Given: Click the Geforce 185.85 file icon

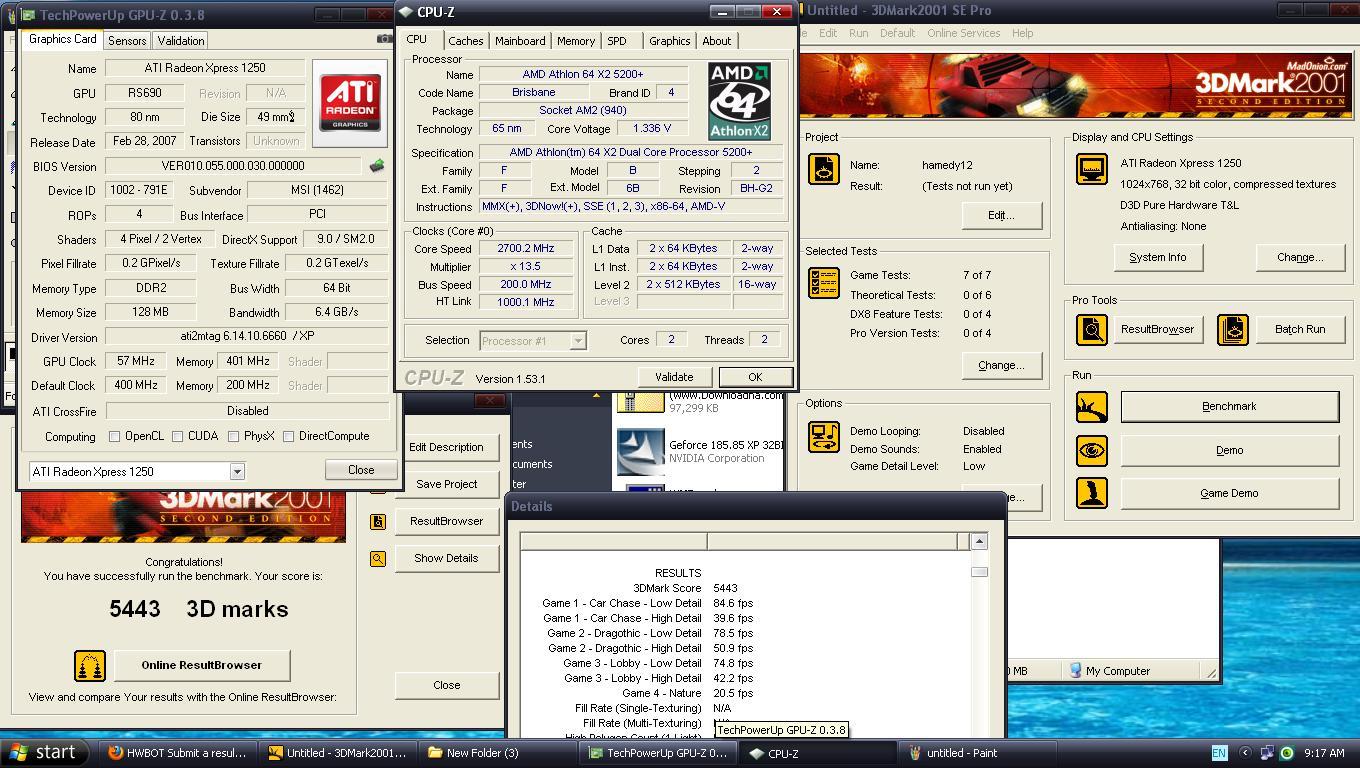Looking at the screenshot, I should point(640,452).
